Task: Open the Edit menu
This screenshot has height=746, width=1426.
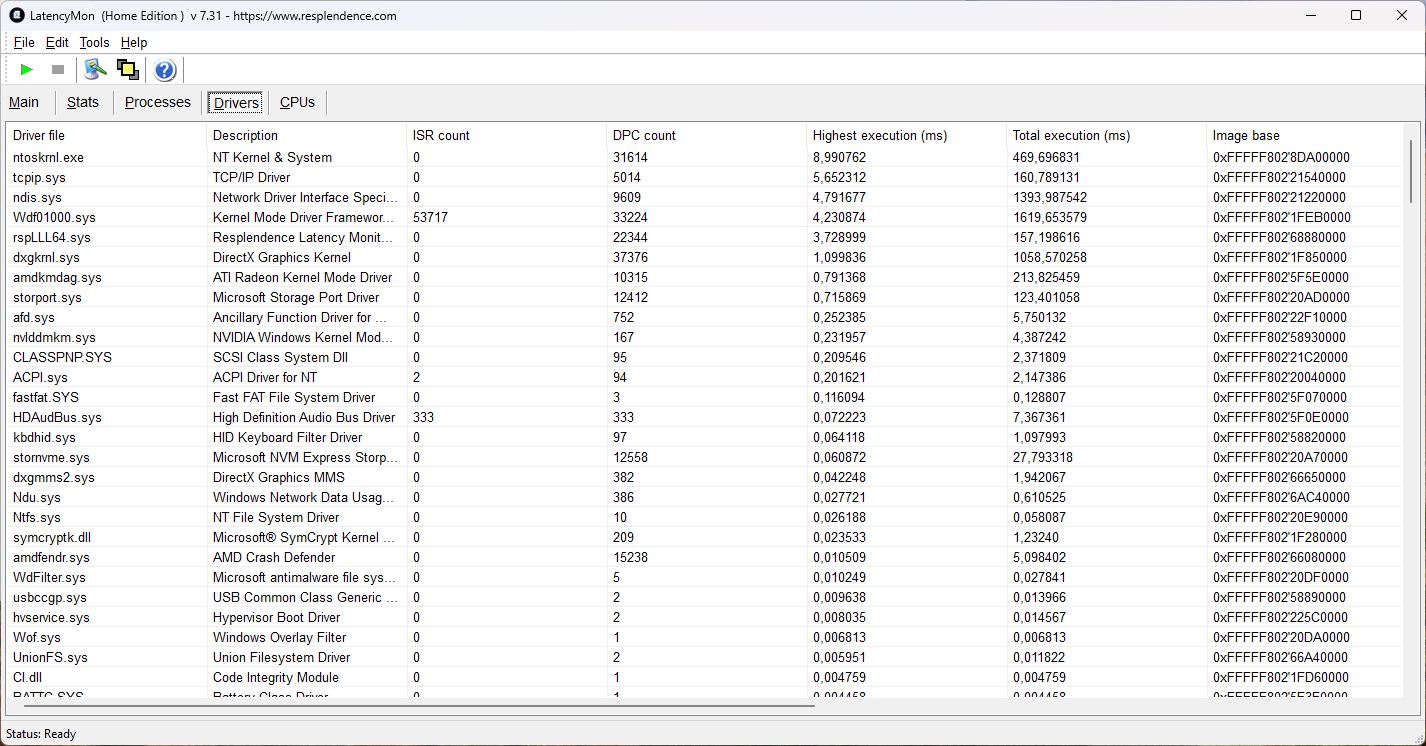Action: pos(57,42)
